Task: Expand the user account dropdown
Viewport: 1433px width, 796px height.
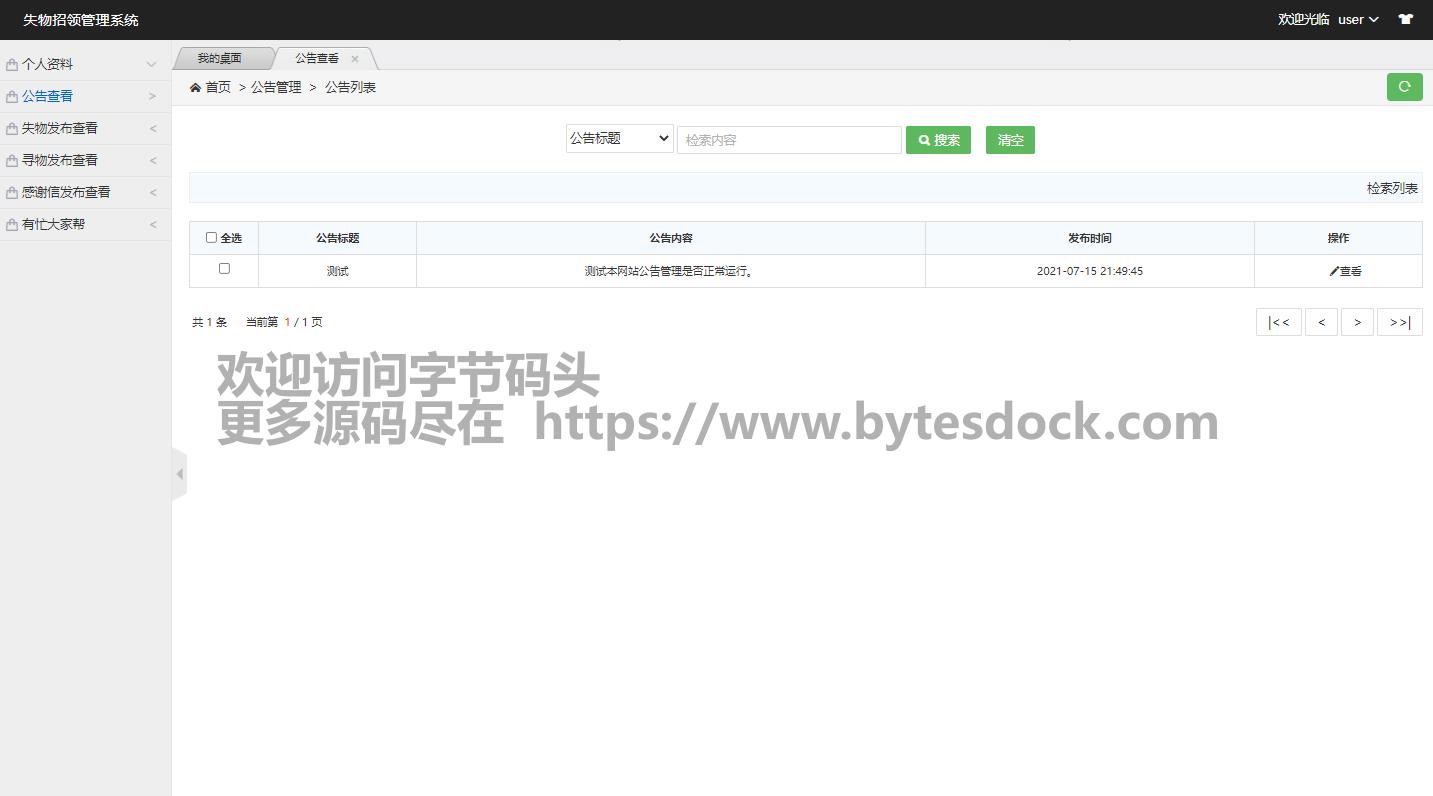Action: [x=1358, y=19]
